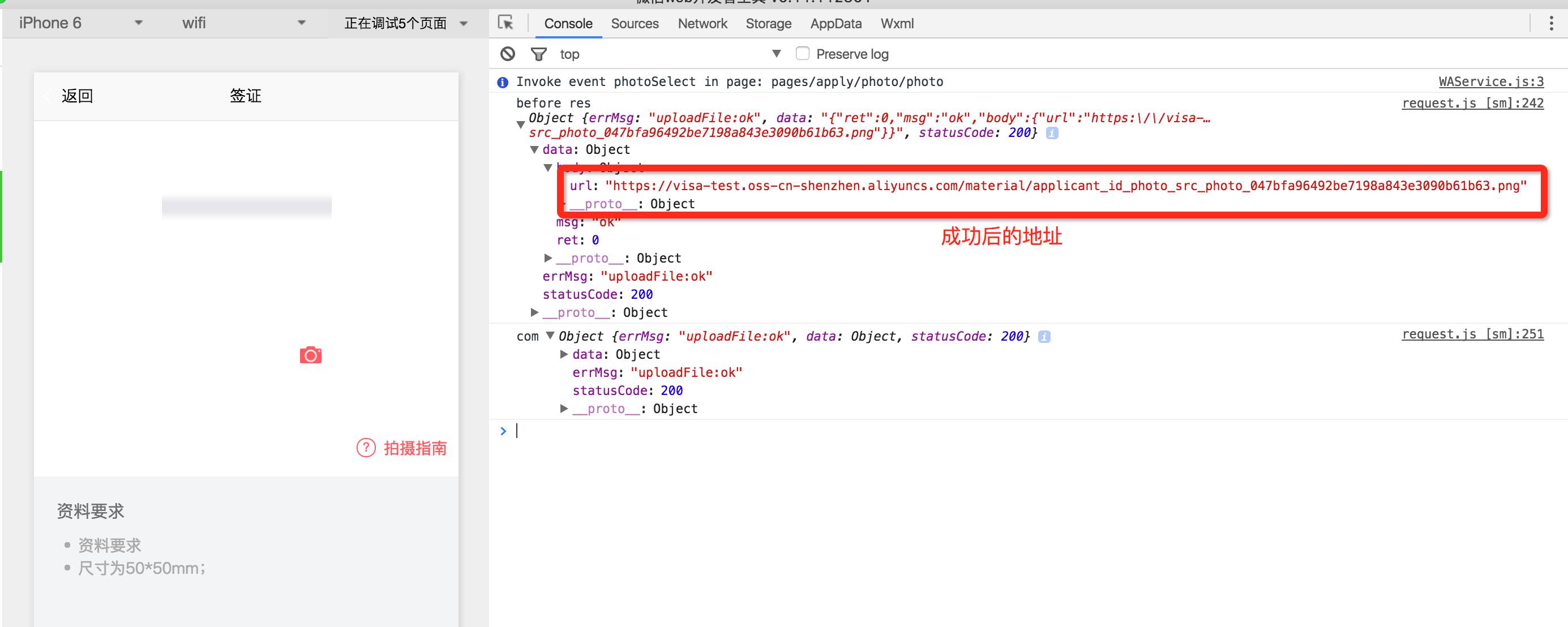This screenshot has height=627, width=1568.
Task: Click the clear console icon
Action: click(508, 54)
